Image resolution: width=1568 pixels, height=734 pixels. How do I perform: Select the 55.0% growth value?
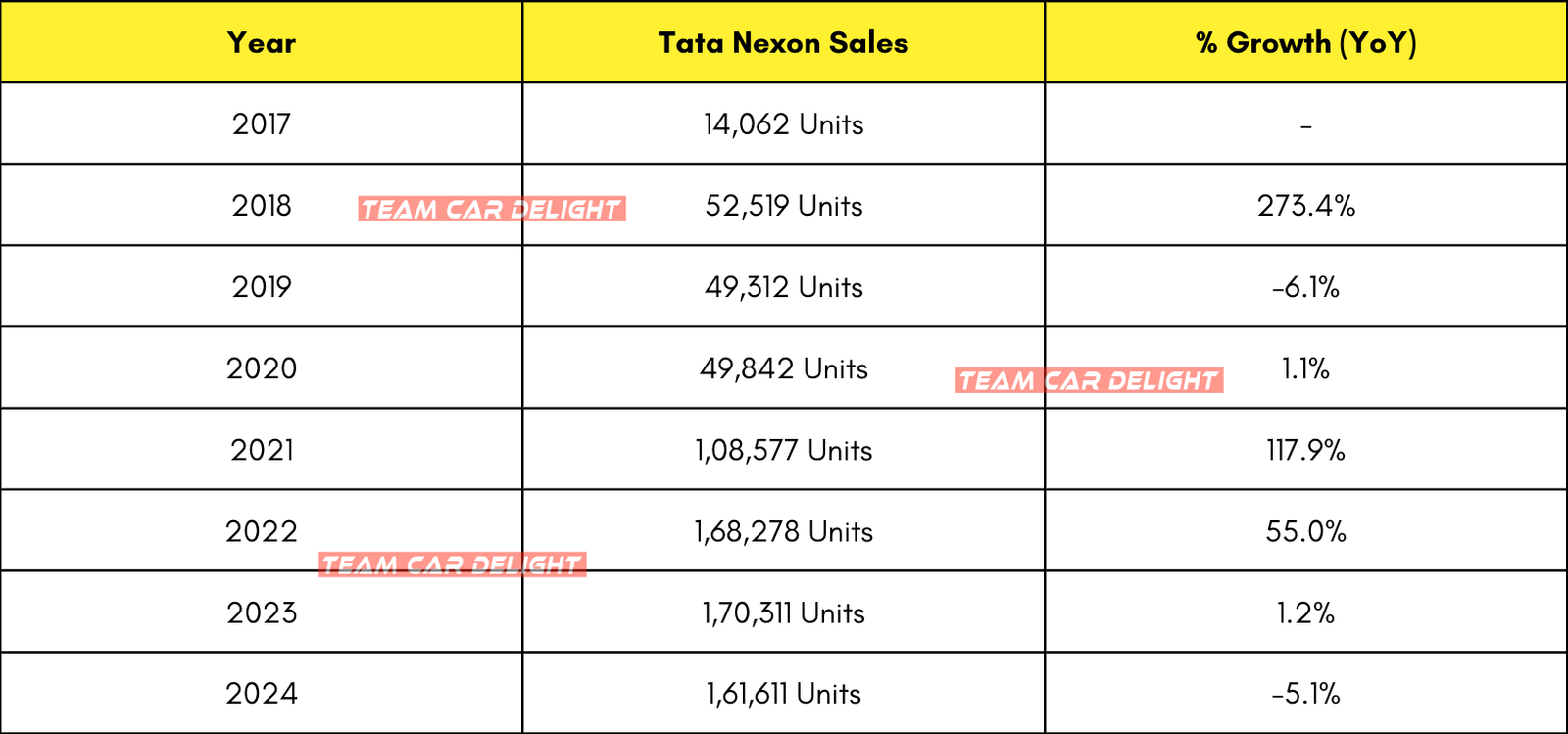pos(1305,531)
